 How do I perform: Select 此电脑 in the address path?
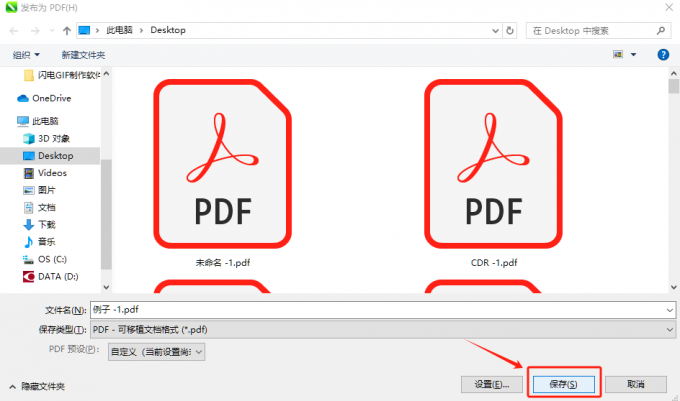[x=120, y=30]
